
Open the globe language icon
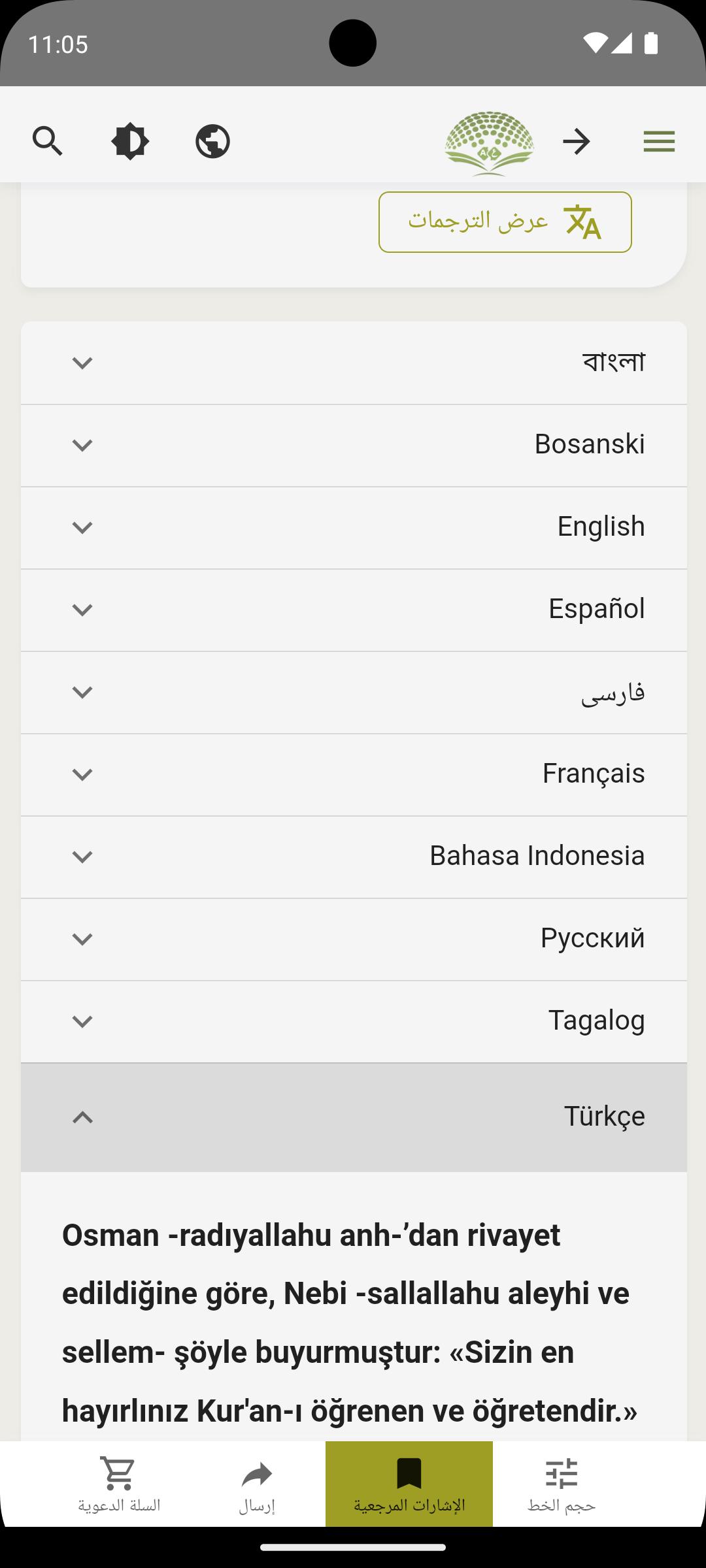coord(212,141)
